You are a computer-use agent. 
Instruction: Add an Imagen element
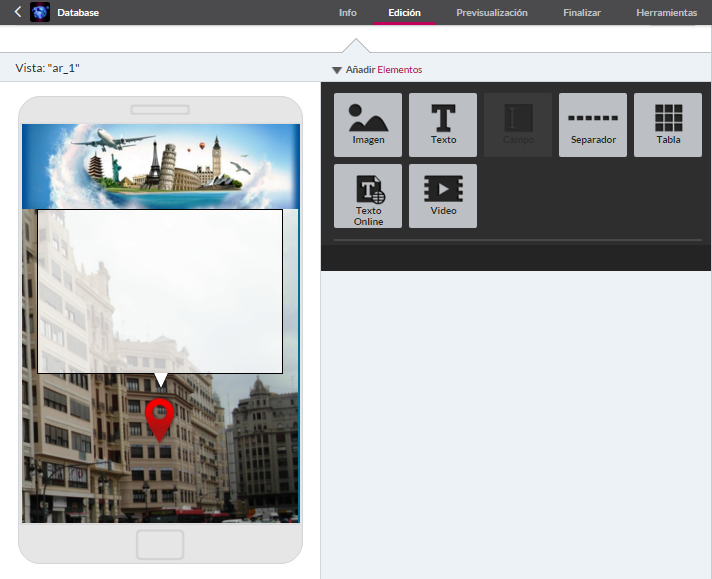pos(368,125)
